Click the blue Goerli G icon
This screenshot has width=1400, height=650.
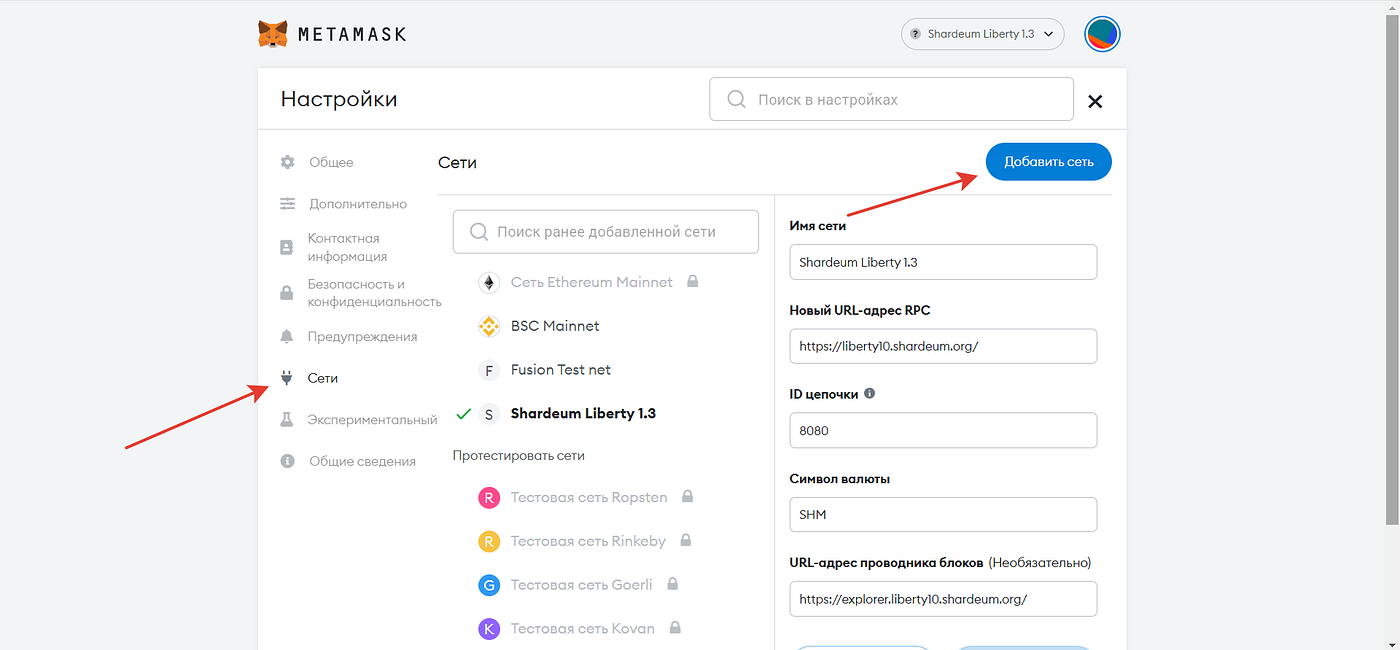click(x=489, y=585)
